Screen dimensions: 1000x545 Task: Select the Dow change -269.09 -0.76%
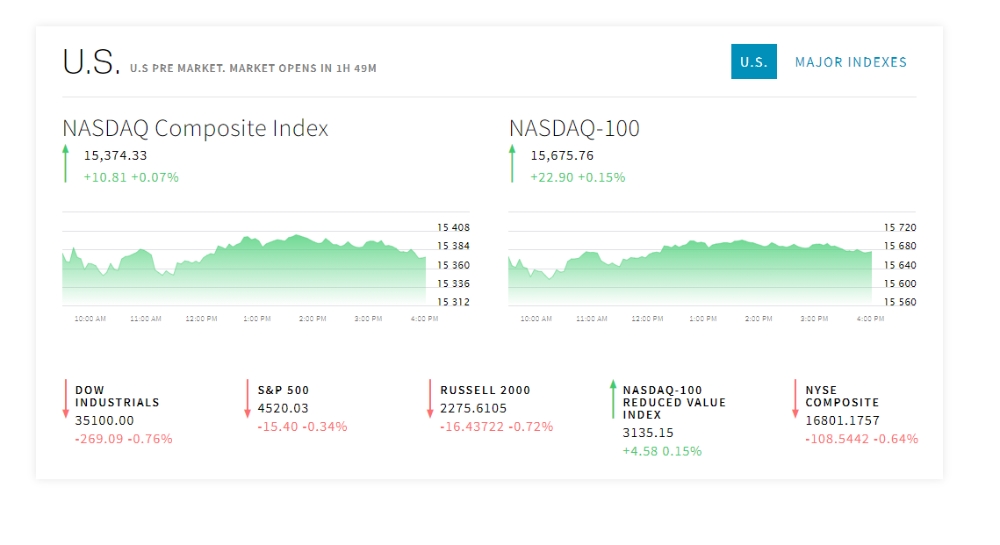(x=124, y=439)
